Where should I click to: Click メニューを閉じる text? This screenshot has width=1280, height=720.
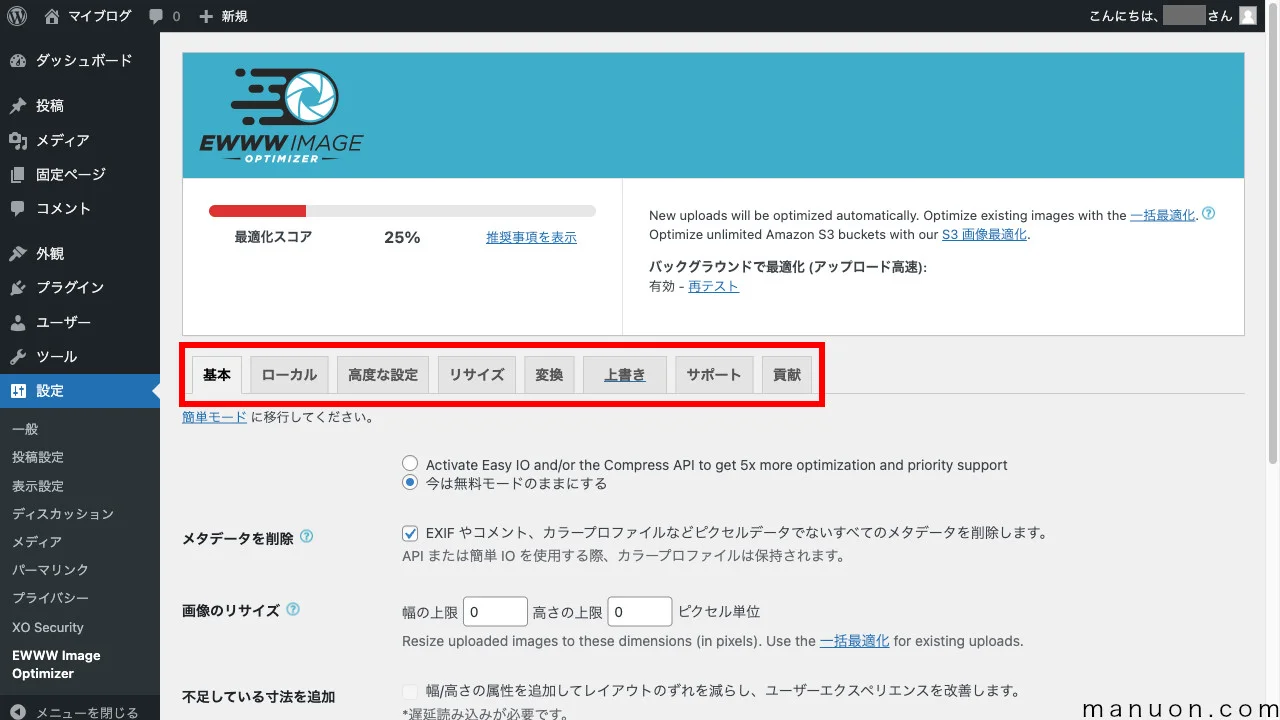point(87,712)
